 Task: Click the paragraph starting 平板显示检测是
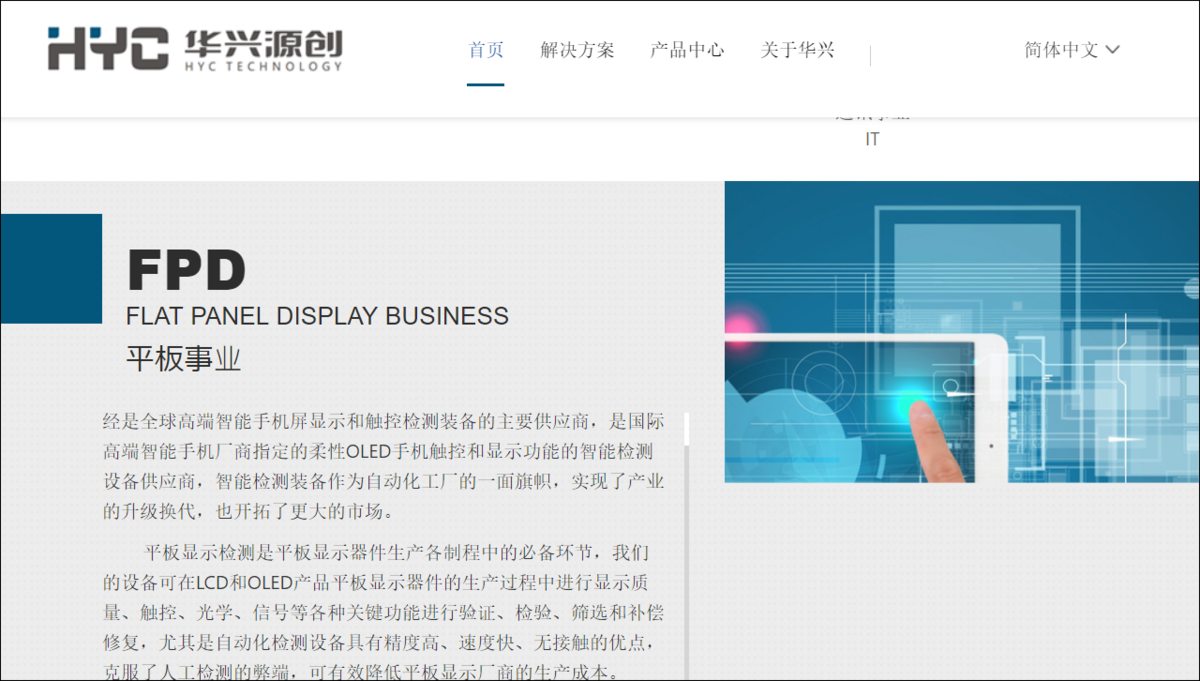pos(384,612)
